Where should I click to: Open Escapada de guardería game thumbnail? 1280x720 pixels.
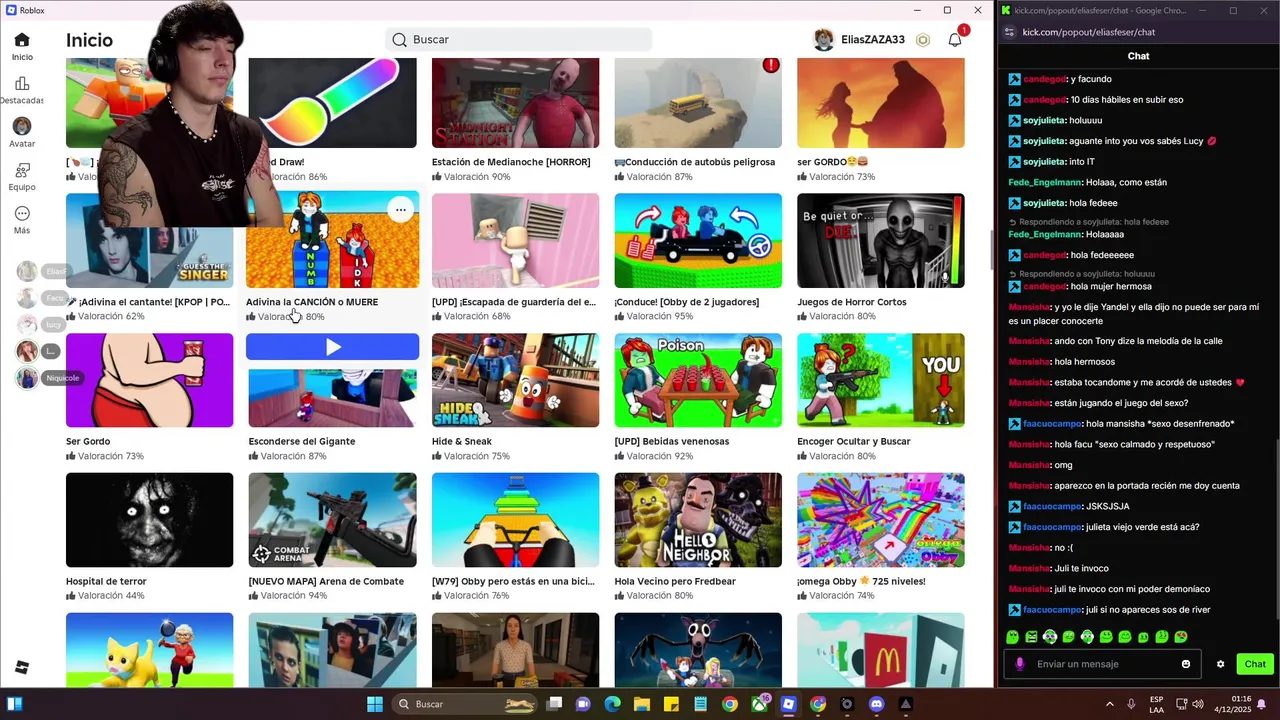coord(515,240)
